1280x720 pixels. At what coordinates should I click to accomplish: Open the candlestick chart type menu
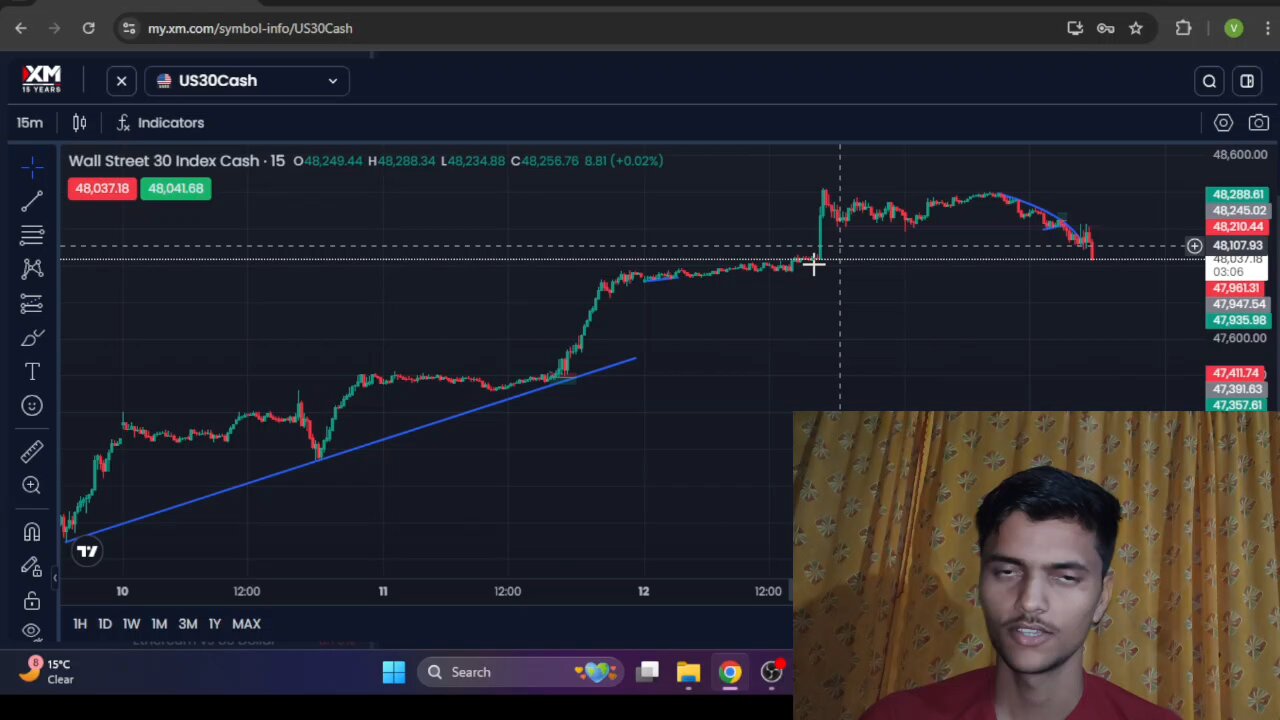pyautogui.click(x=79, y=122)
